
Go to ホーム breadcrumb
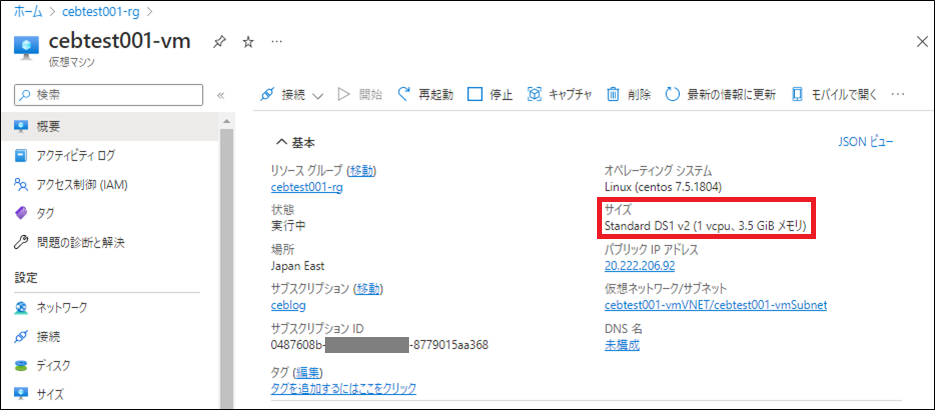tap(27, 11)
